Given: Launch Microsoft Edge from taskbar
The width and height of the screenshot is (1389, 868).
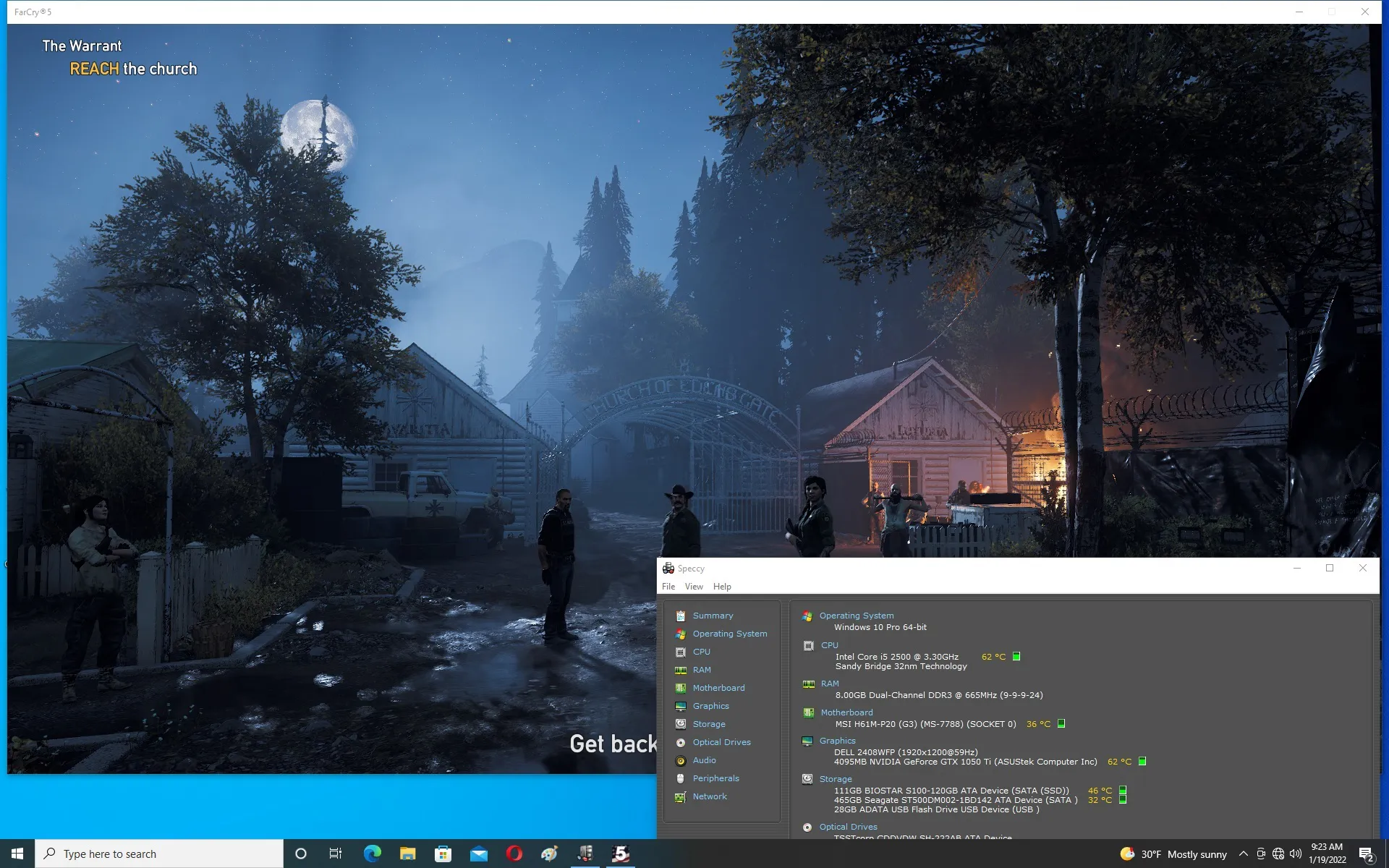Looking at the screenshot, I should pyautogui.click(x=372, y=854).
